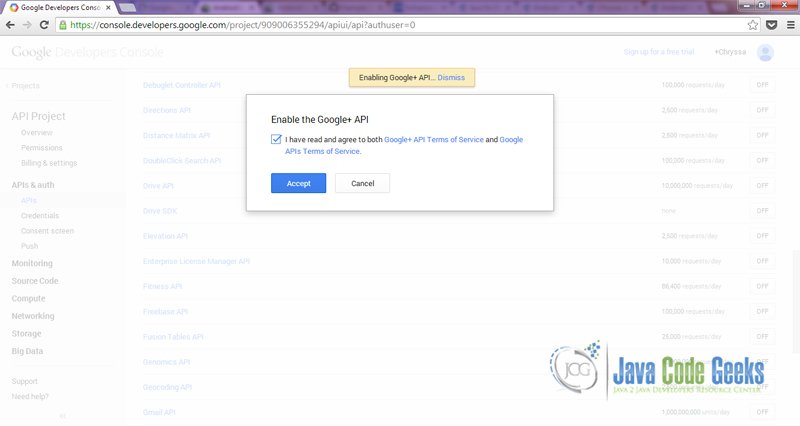800x426 pixels.
Task: Reload the page with the refresh icon
Action: point(44,24)
